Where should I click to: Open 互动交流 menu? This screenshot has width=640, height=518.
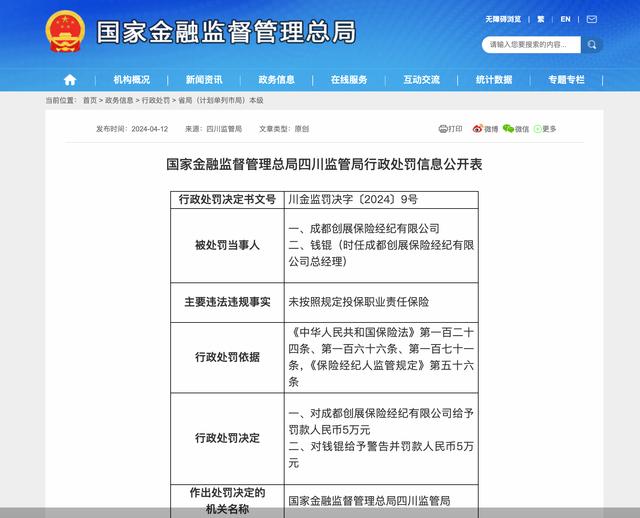click(x=422, y=80)
